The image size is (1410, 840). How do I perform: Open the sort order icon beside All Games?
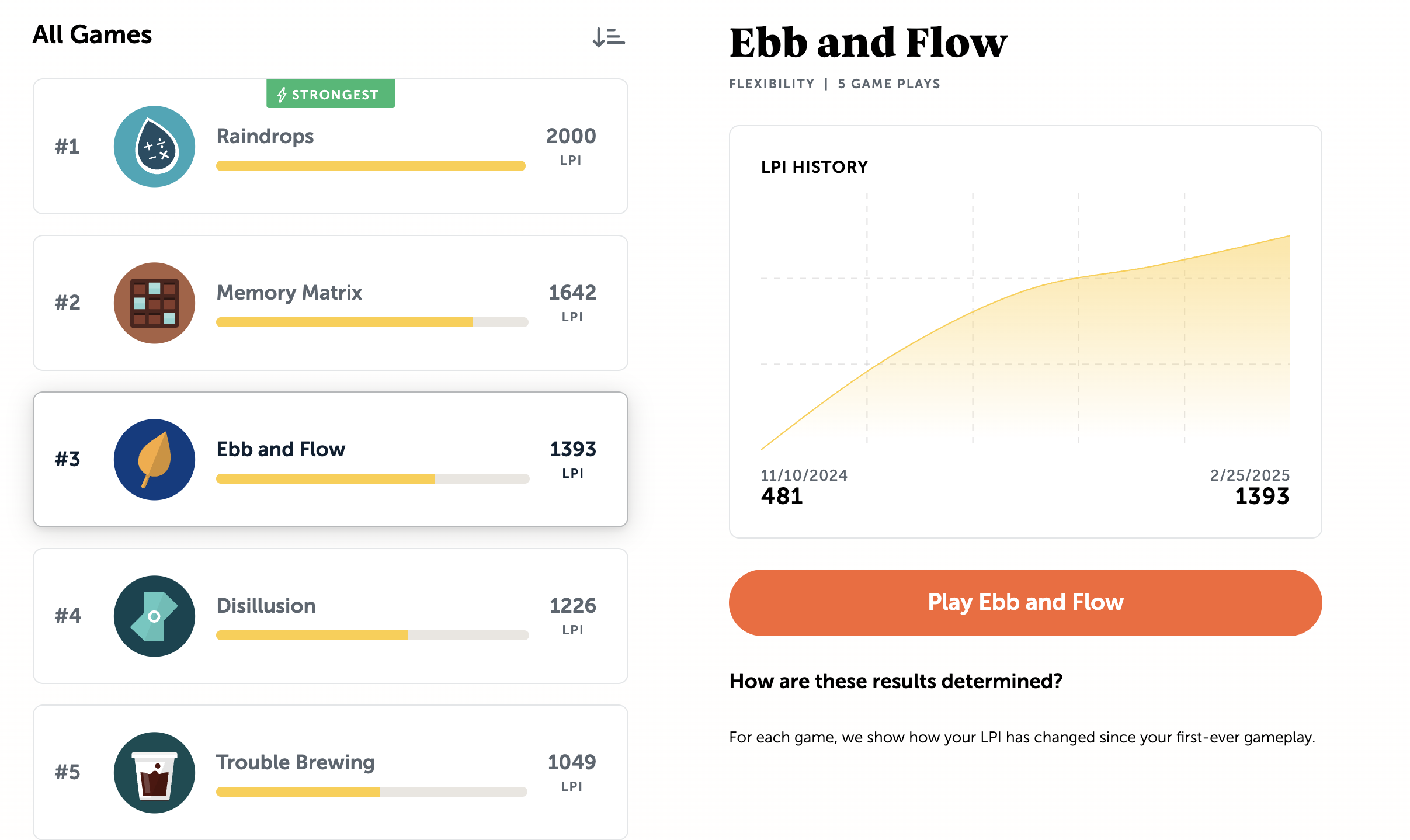click(608, 37)
